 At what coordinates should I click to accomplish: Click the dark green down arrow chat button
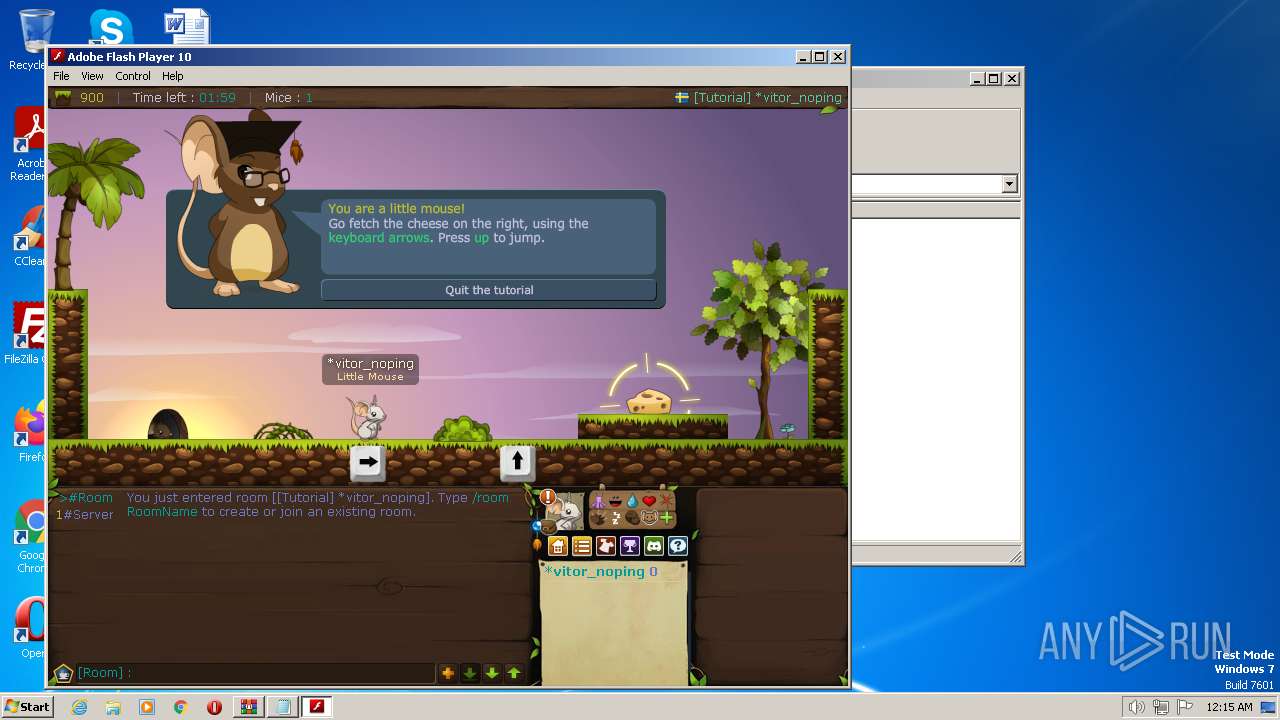coord(469,673)
